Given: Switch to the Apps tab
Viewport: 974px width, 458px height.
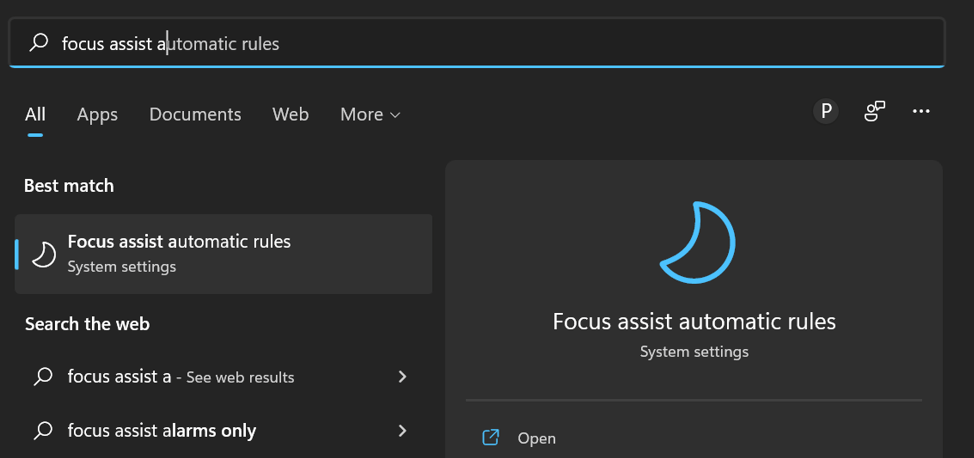Looking at the screenshot, I should coord(98,114).
